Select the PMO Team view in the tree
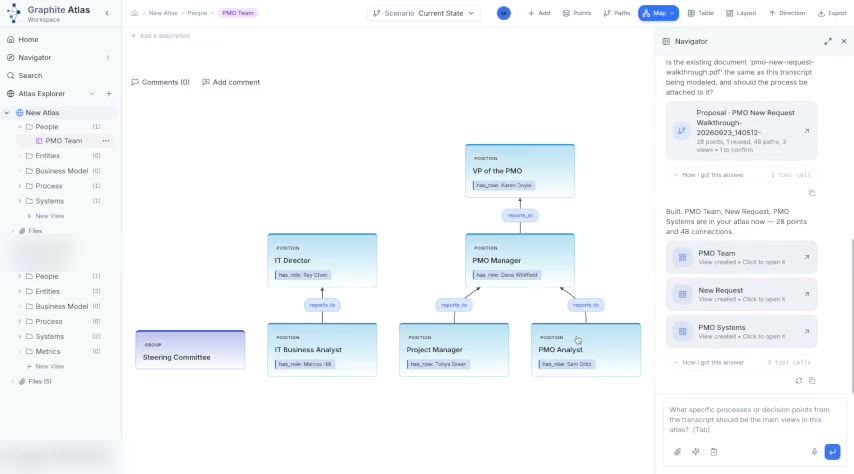This screenshot has height=474, width=854. [64, 141]
